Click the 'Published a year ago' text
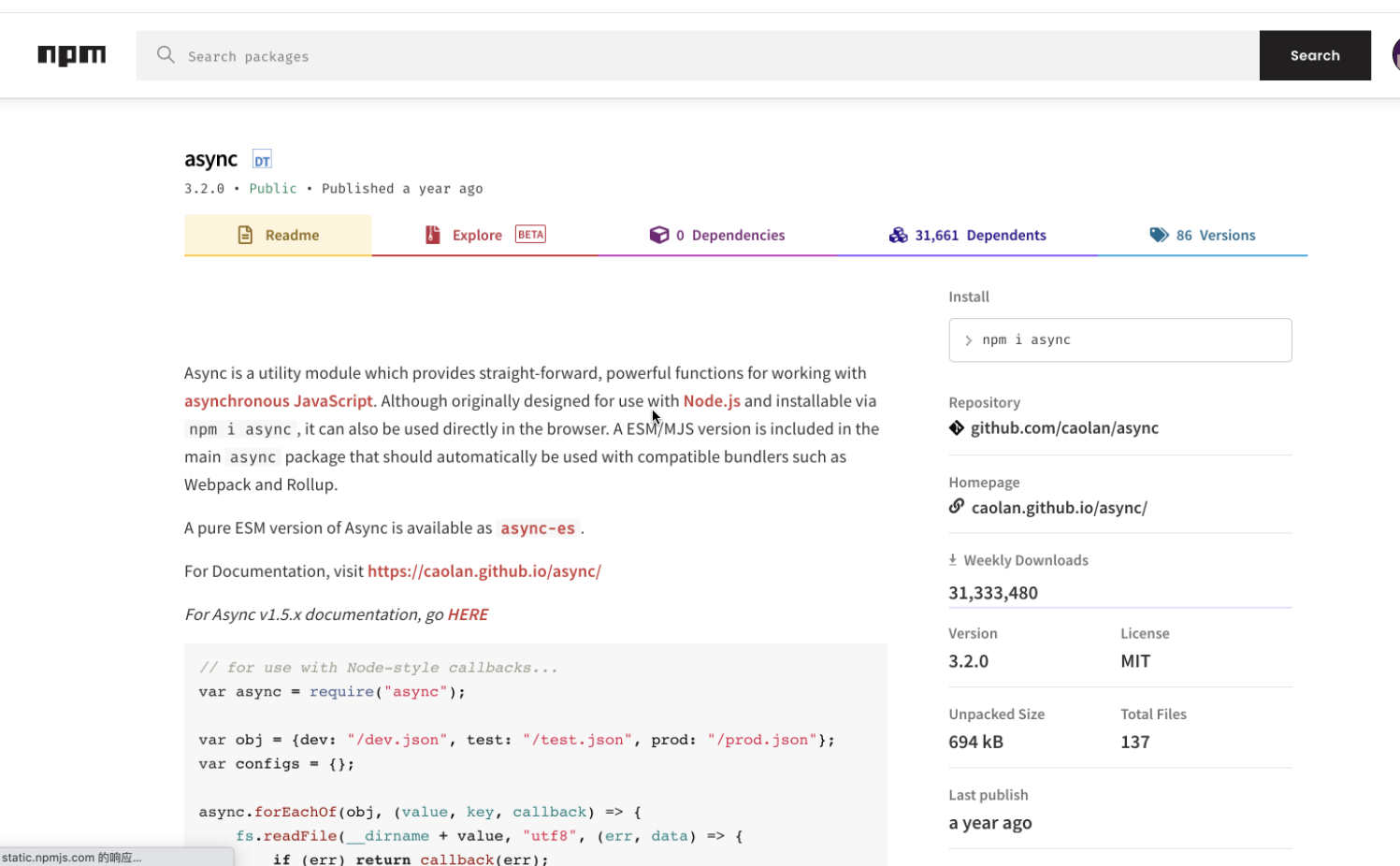 [x=402, y=188]
